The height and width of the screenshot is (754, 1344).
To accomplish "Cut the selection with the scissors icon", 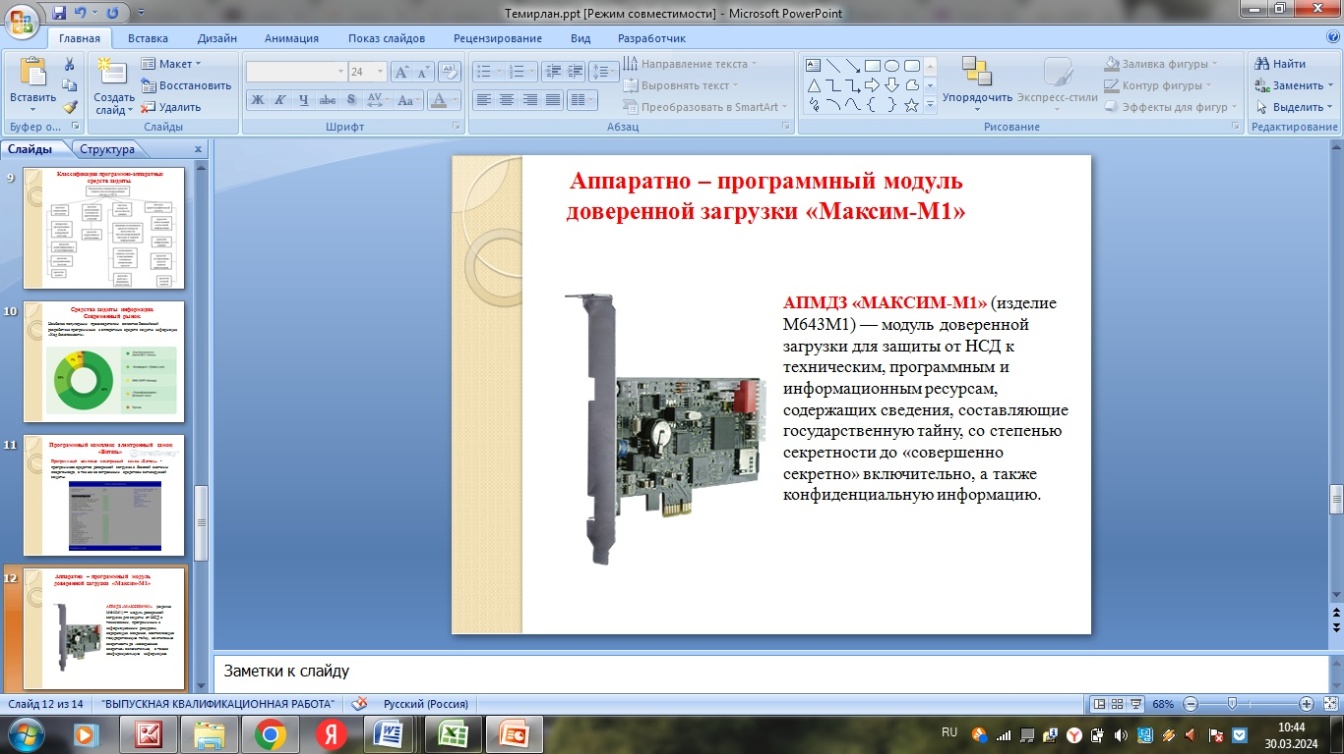I will (69, 64).
